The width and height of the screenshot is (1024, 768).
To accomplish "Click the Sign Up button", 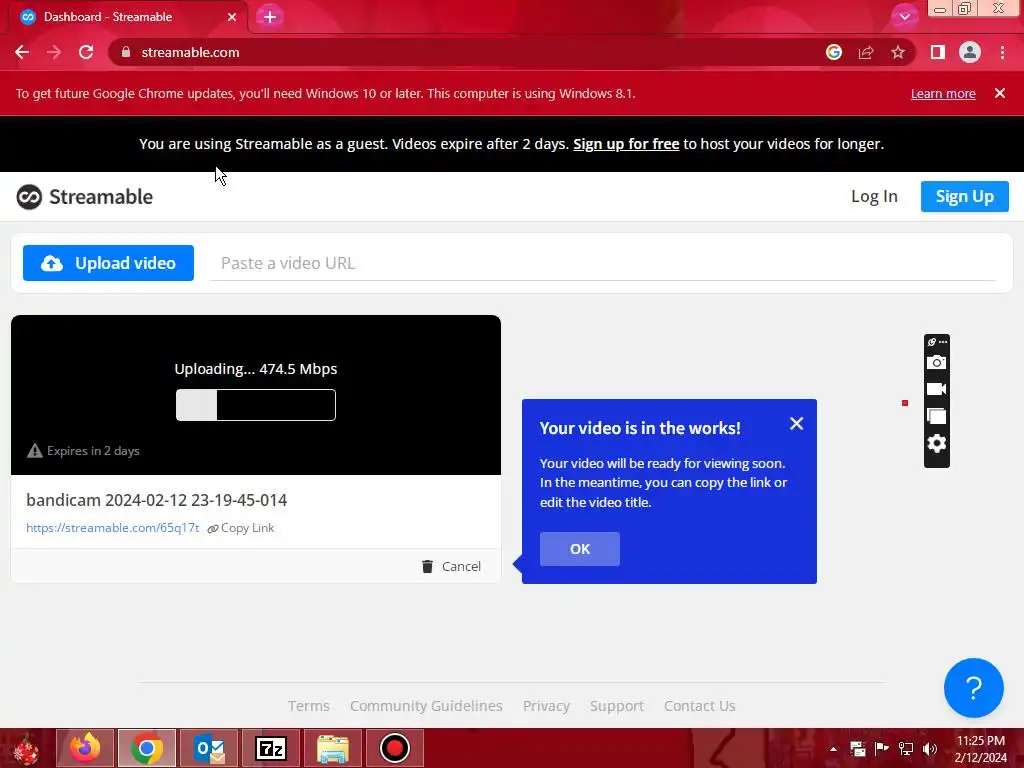I will 965,197.
